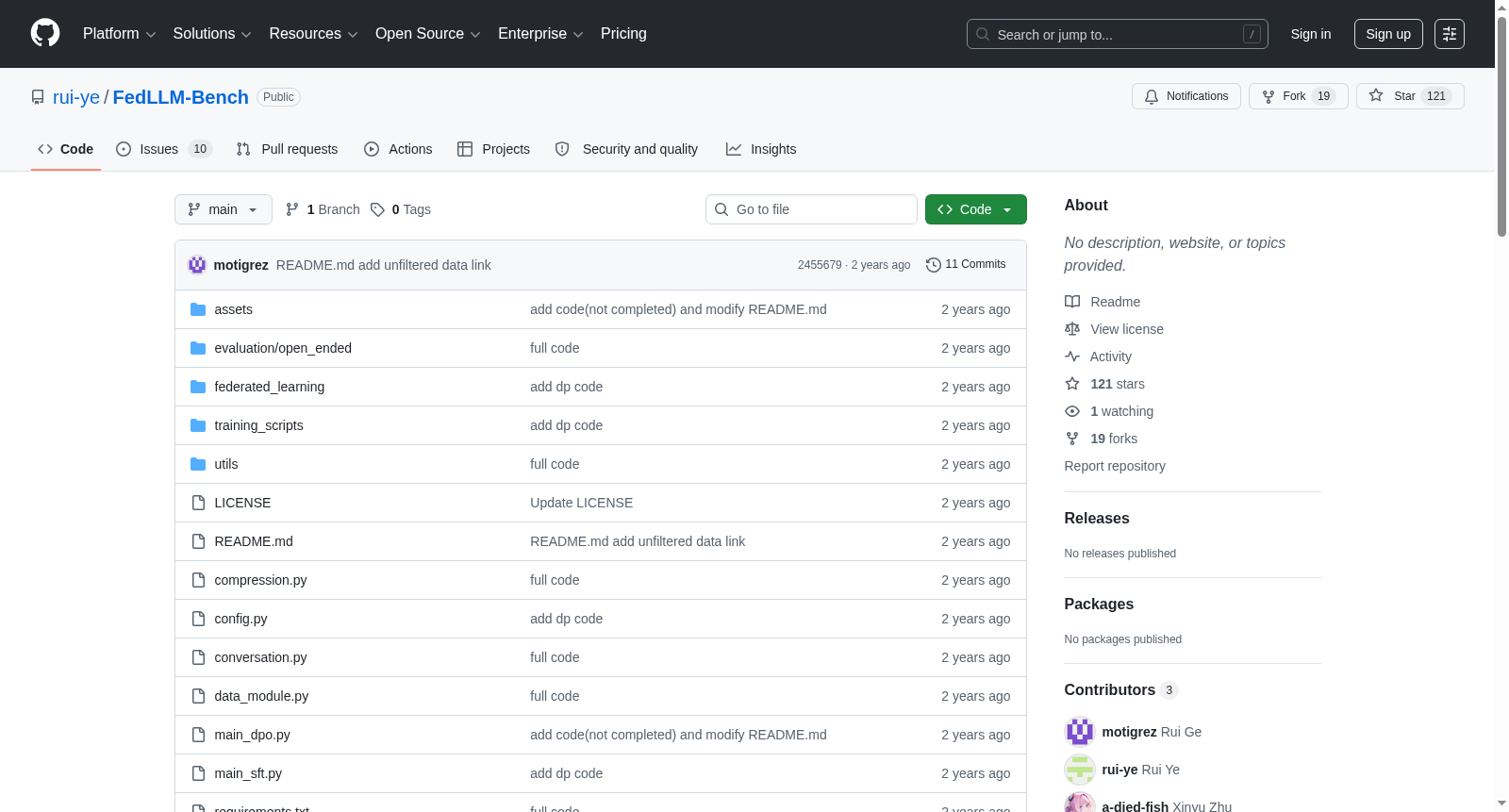This screenshot has width=1509, height=812.
Task: Expand the Solutions menu
Action: [212, 34]
